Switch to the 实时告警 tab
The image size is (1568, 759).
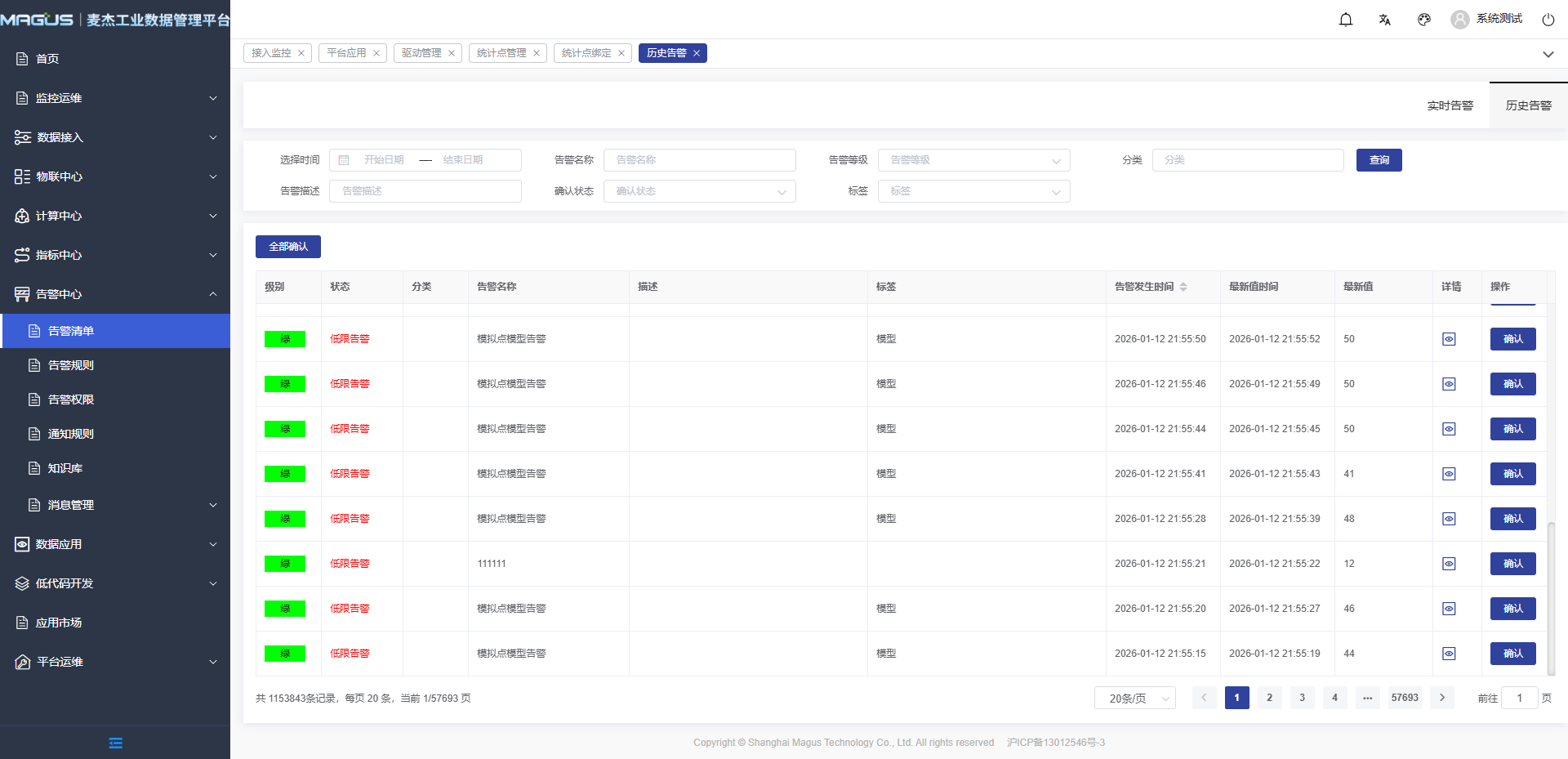(x=1450, y=105)
